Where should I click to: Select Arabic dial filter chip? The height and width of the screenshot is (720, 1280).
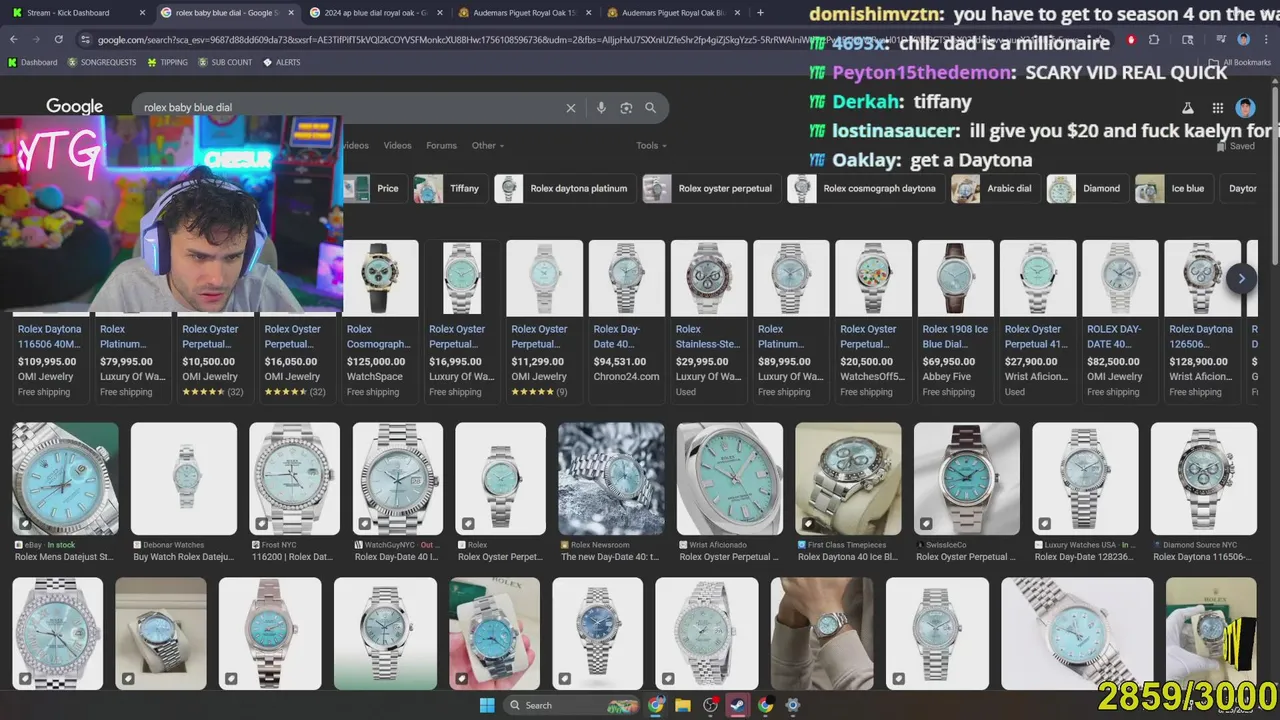tap(995, 188)
